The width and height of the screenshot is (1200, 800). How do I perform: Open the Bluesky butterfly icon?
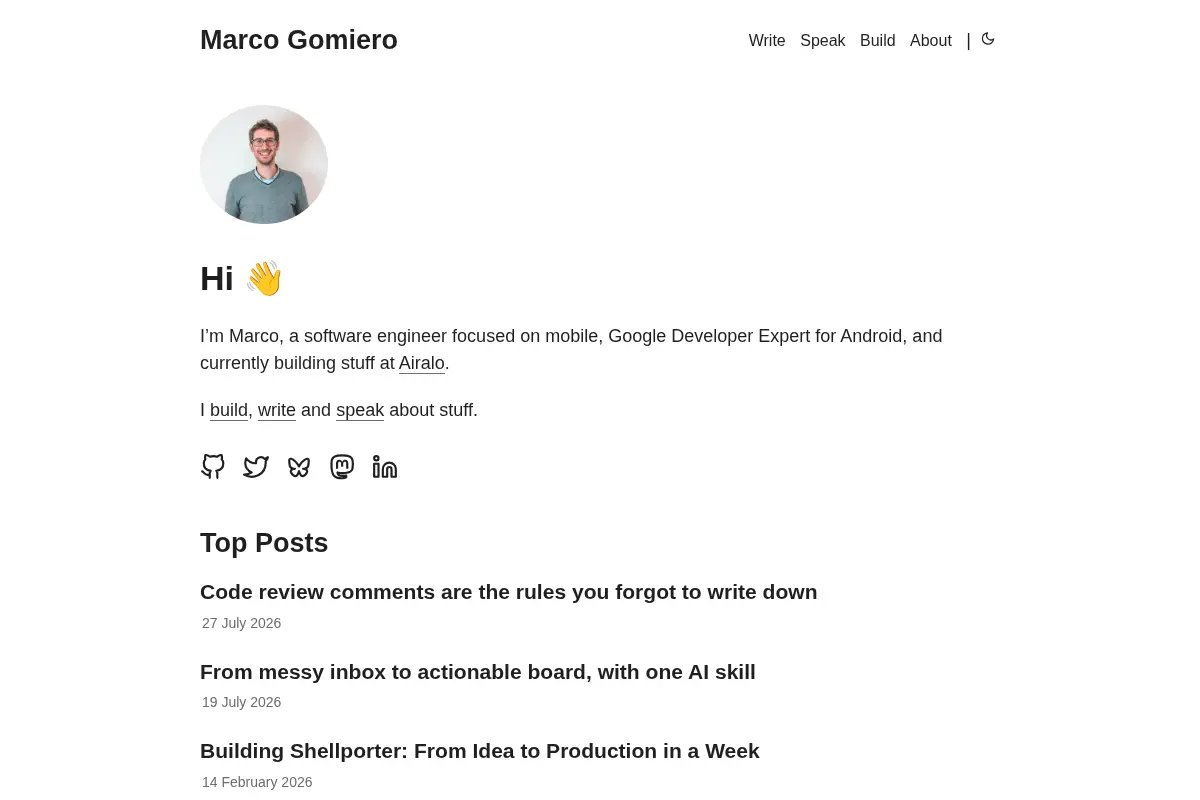click(299, 467)
